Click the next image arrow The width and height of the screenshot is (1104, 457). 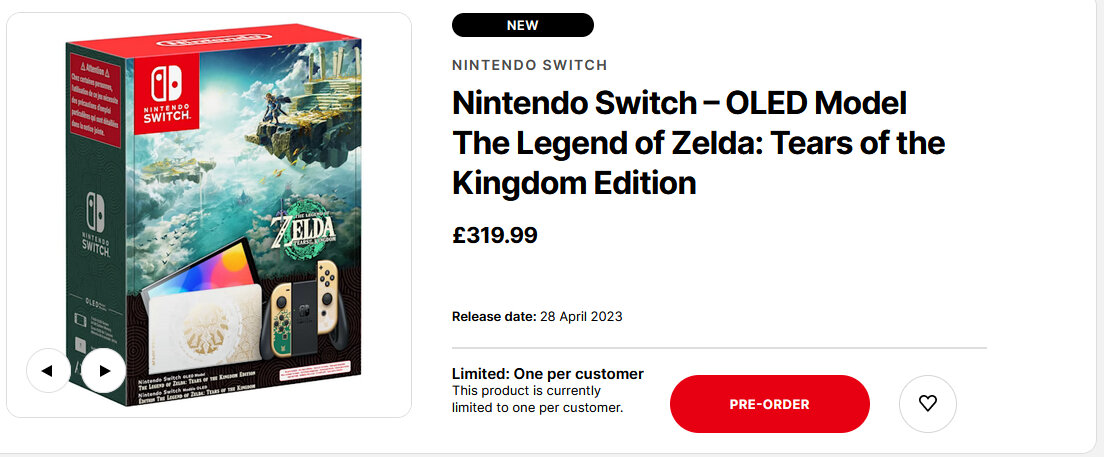pos(103,371)
